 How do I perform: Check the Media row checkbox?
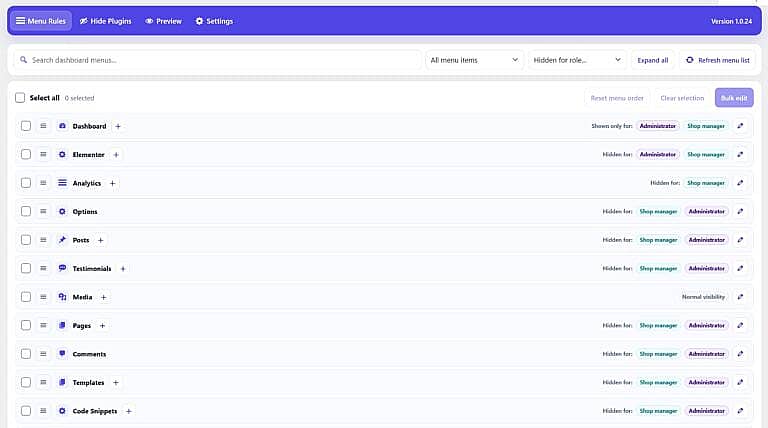(26, 297)
